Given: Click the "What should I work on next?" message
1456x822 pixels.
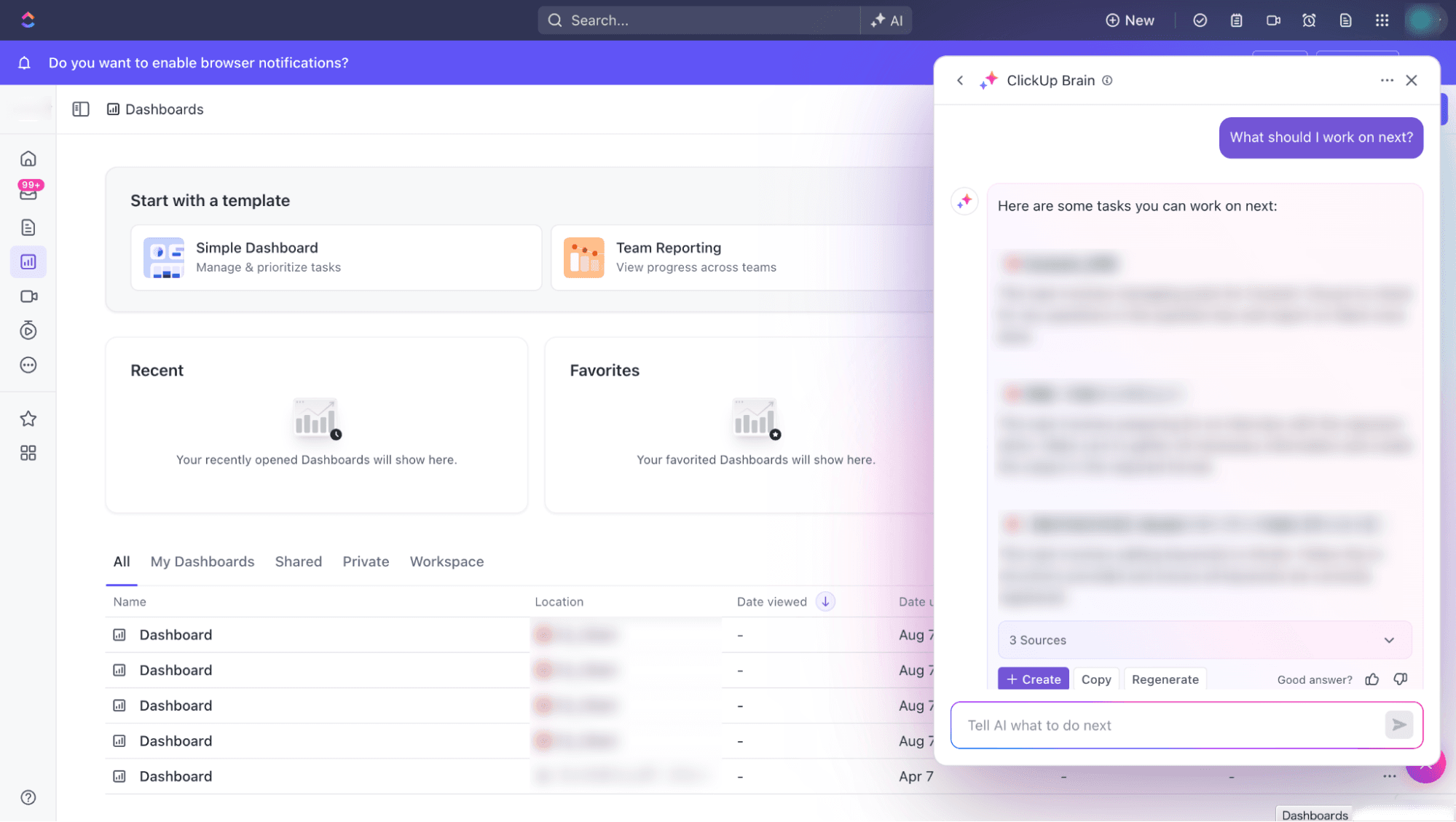Looking at the screenshot, I should click(x=1321, y=138).
